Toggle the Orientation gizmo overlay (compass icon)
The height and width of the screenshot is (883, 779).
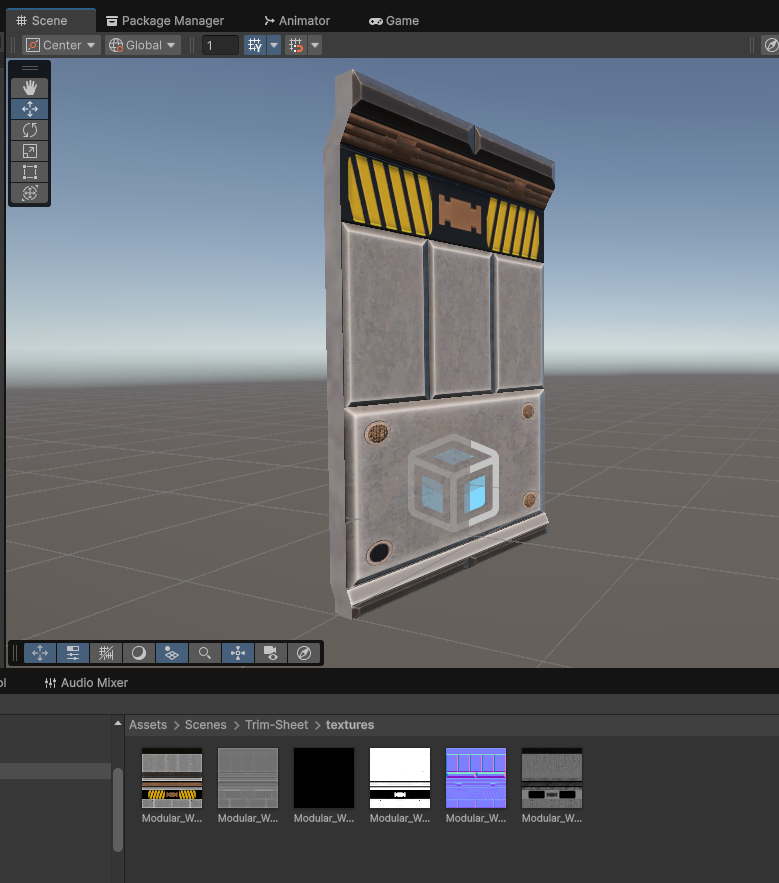(x=304, y=653)
